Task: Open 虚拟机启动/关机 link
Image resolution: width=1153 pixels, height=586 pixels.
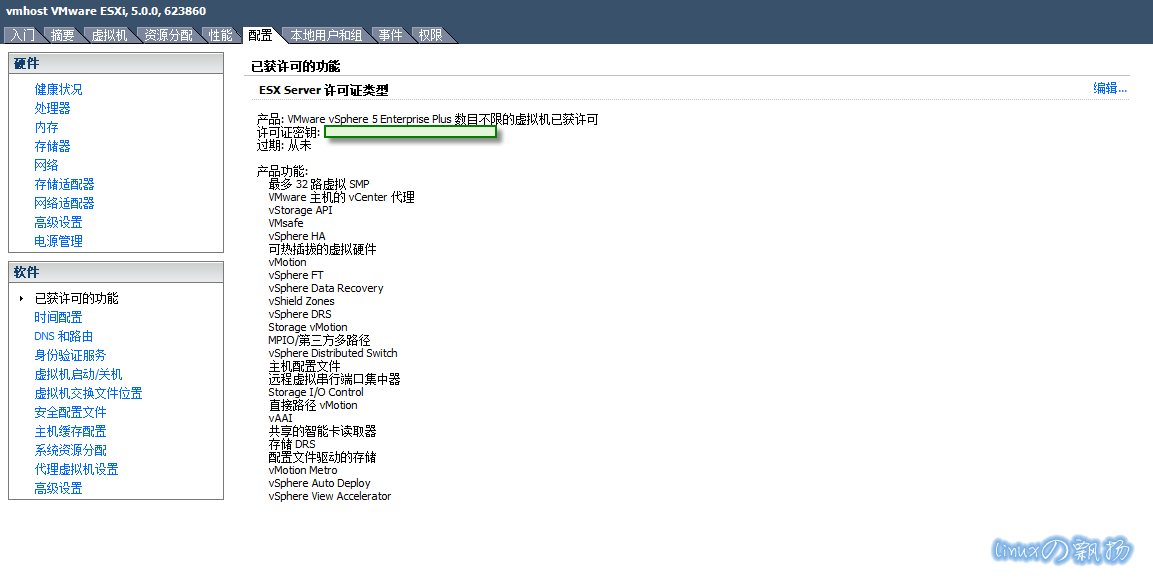Action: tap(78, 374)
